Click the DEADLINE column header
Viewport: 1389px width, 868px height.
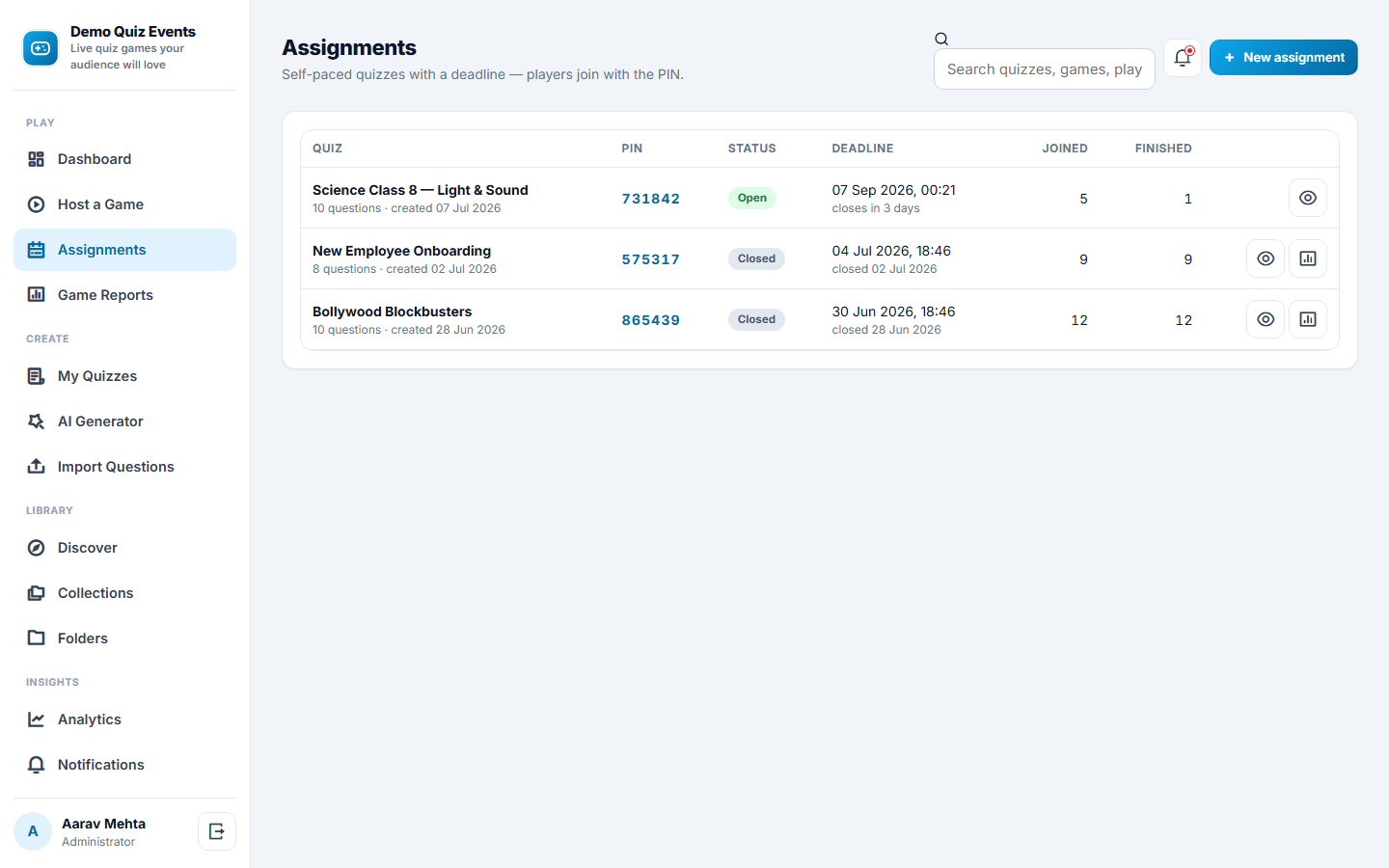pyautogui.click(x=862, y=149)
